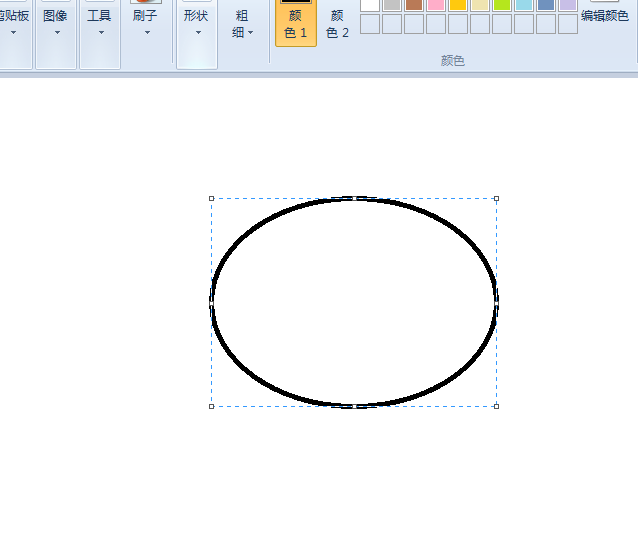Viewport: 638px width, 534px height.
Task: Click inside the selected ellipse shape
Action: [x=354, y=302]
